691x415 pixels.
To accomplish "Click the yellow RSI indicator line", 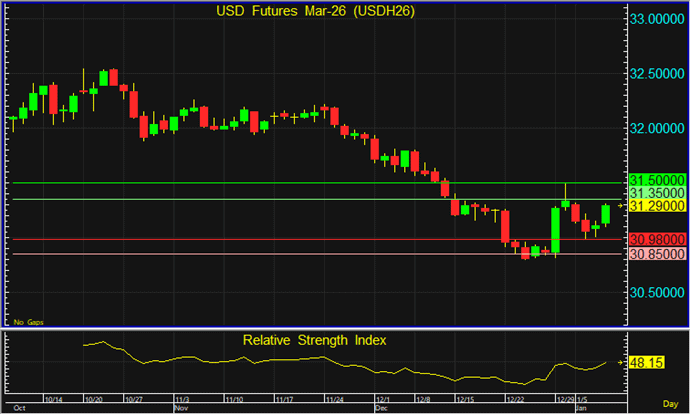I will [345, 363].
